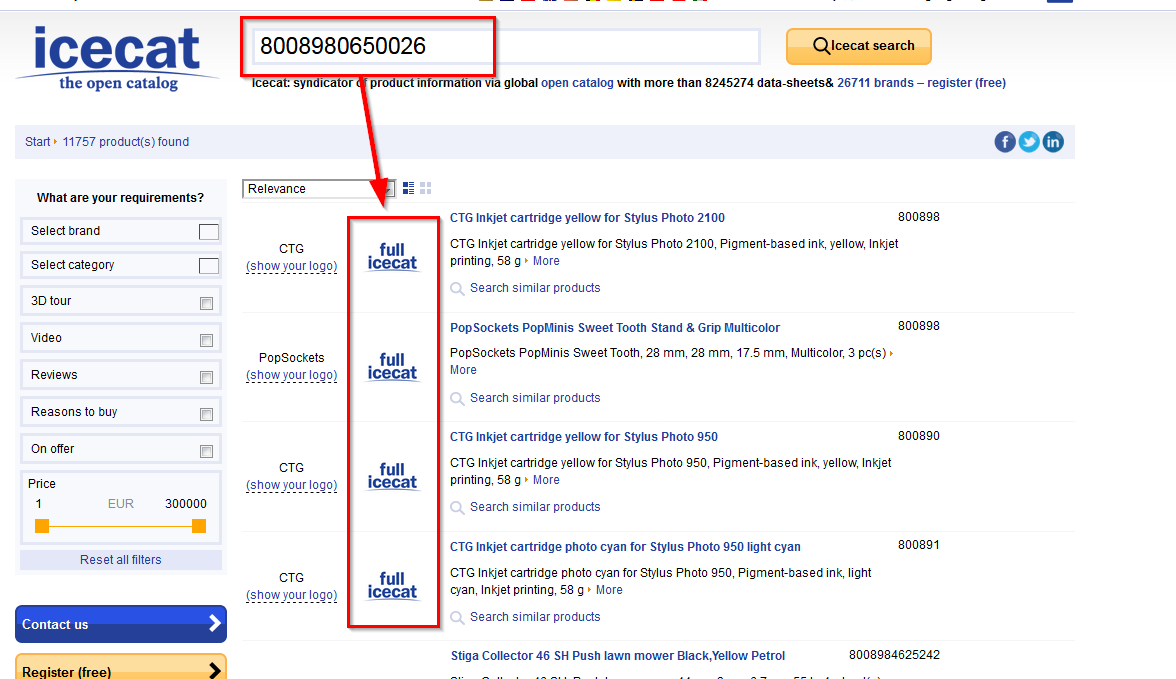Click magnifier icon inside Icecat search button
This screenshot has width=1176, height=679.
pyautogui.click(x=821, y=46)
